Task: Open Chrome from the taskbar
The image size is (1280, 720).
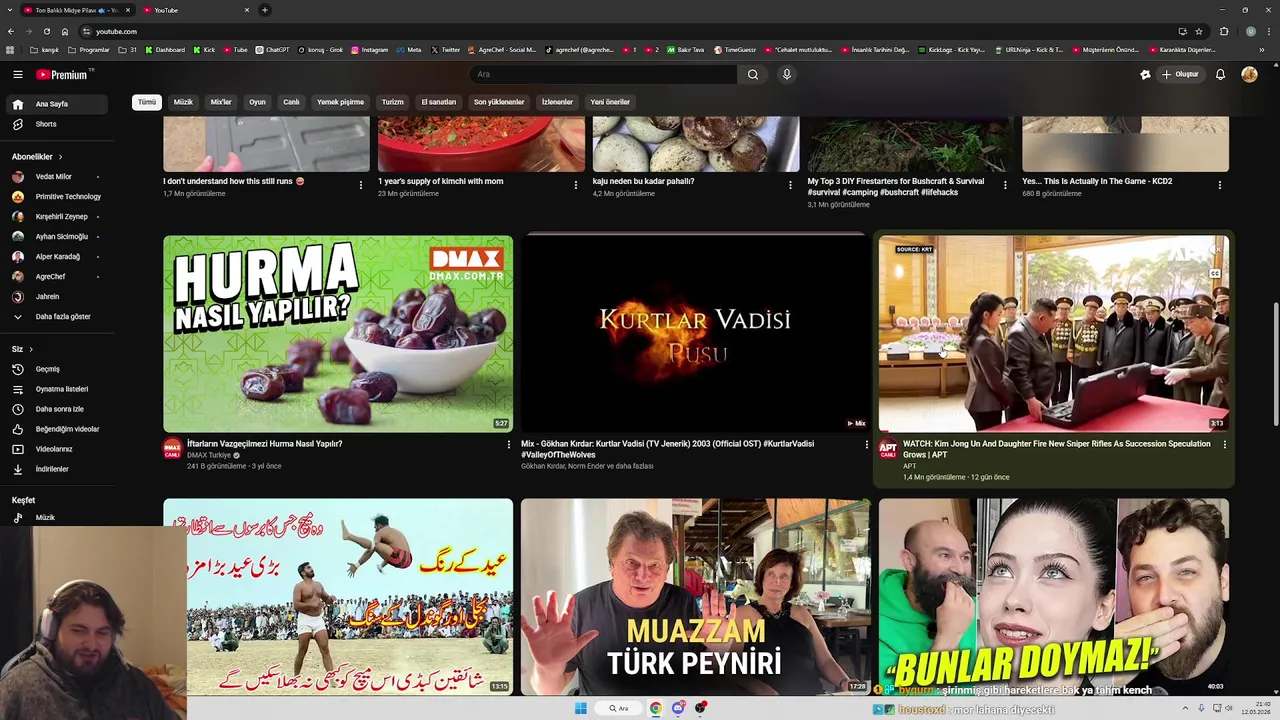Action: [656, 708]
